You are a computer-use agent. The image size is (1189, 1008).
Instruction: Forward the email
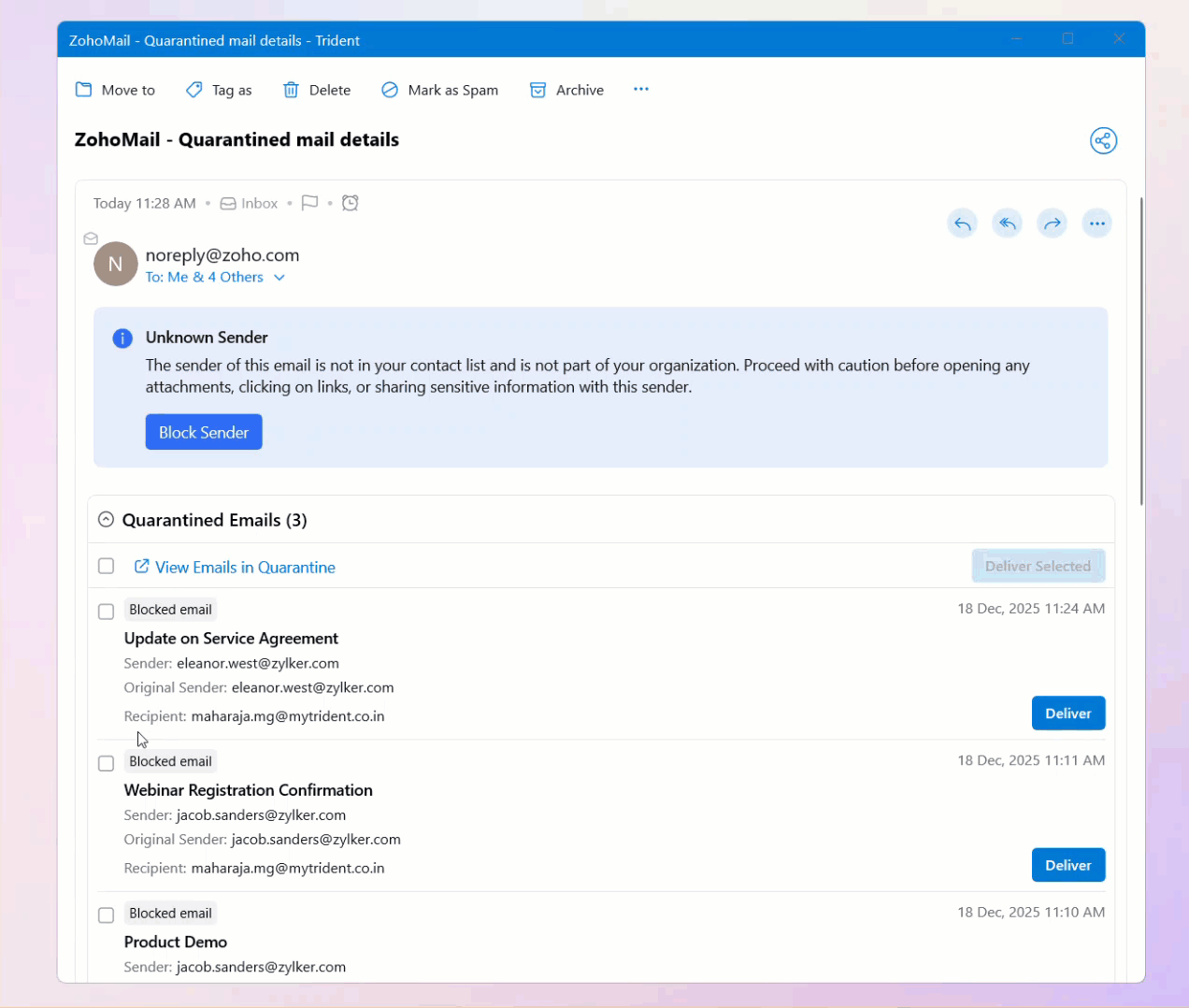(x=1052, y=223)
